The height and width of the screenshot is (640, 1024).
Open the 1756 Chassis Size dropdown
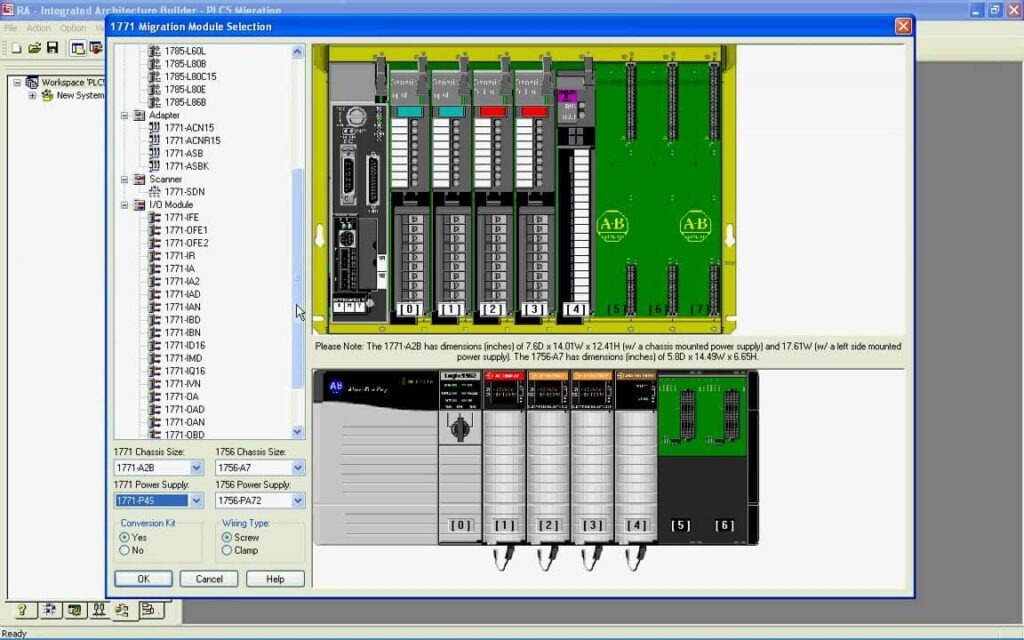[298, 468]
